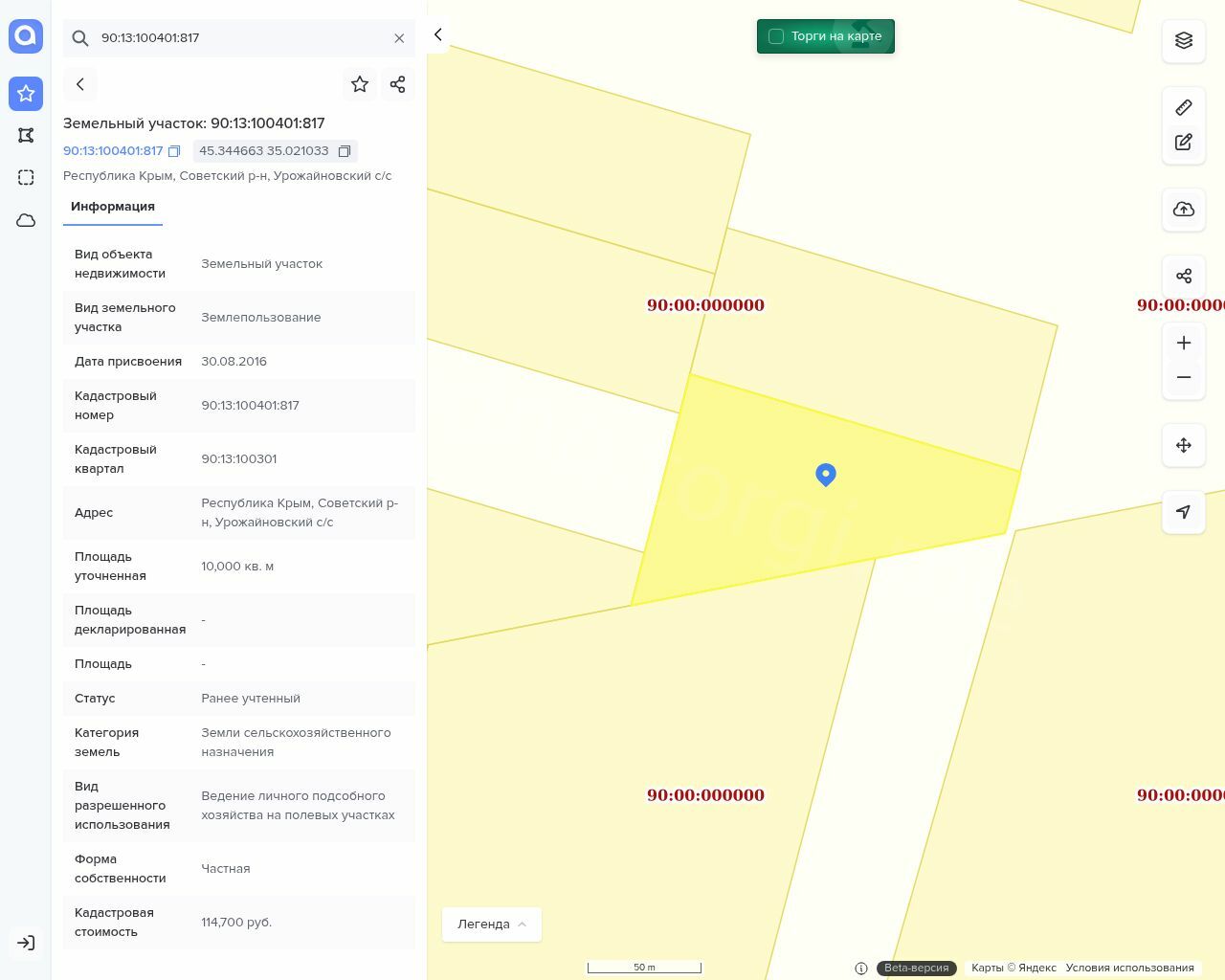Open the map layers panel
1225x980 pixels.
pyautogui.click(x=1184, y=40)
